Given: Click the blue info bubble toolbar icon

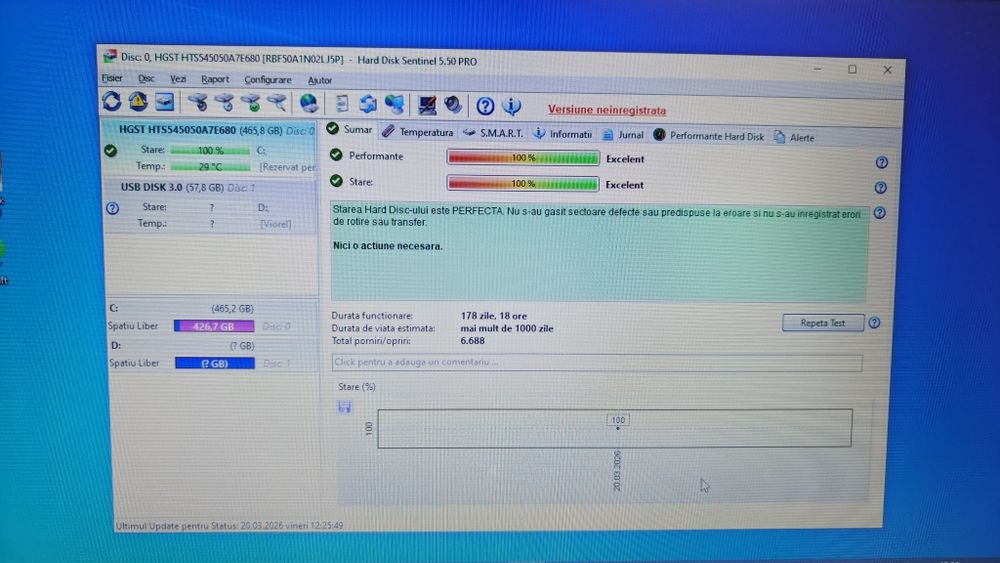Looking at the screenshot, I should tap(511, 106).
